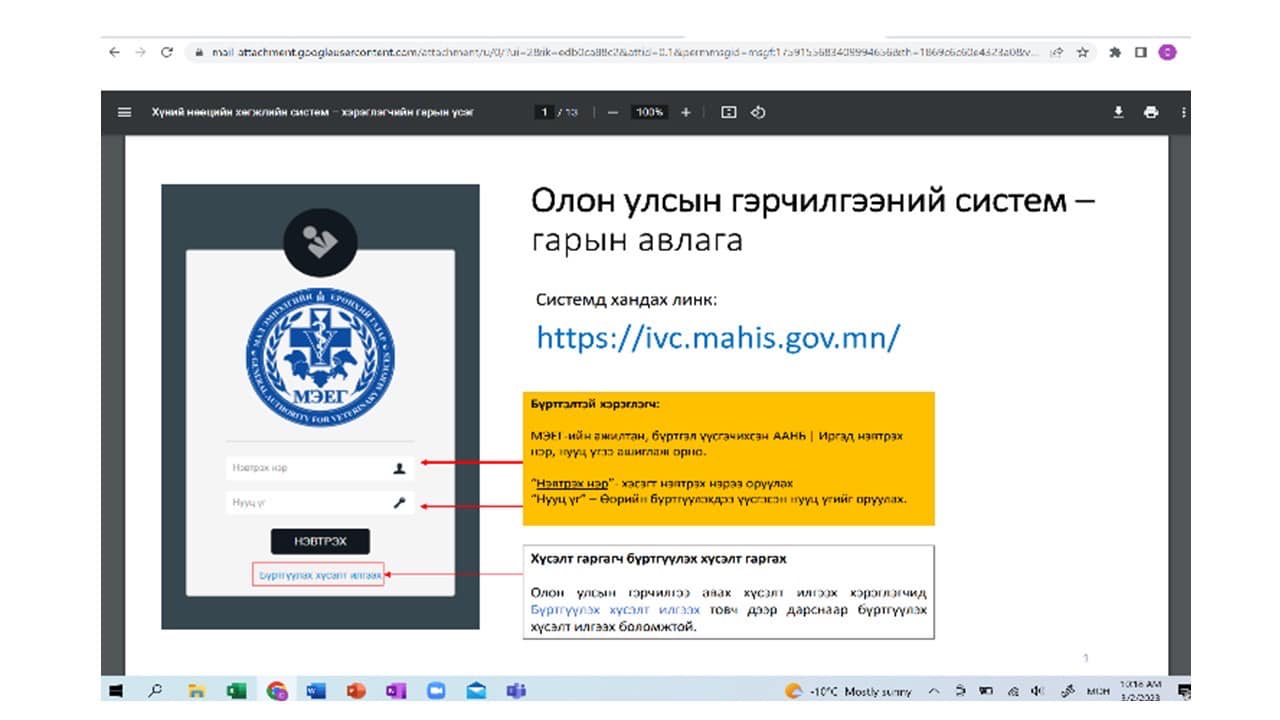Click the 'Системд хандах линк:' label
1280x720 pixels.
[626, 299]
